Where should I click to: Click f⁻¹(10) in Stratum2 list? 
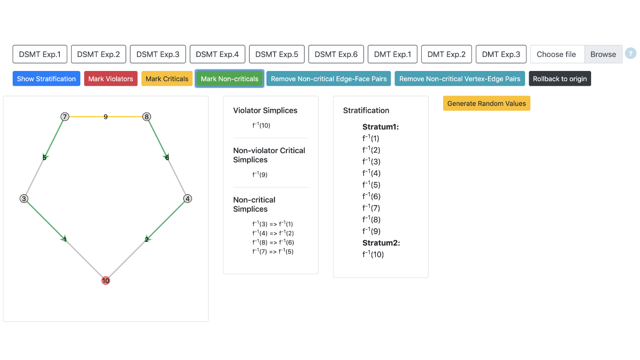(373, 254)
